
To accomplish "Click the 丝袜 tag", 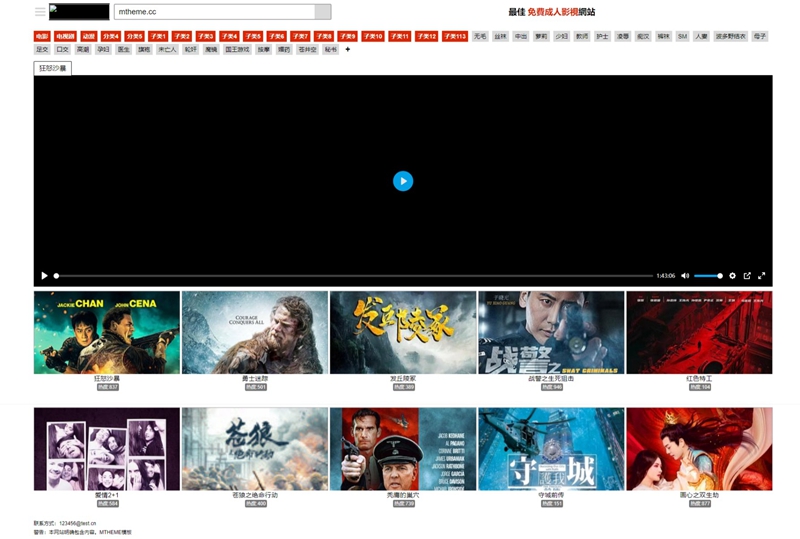I will (500, 36).
